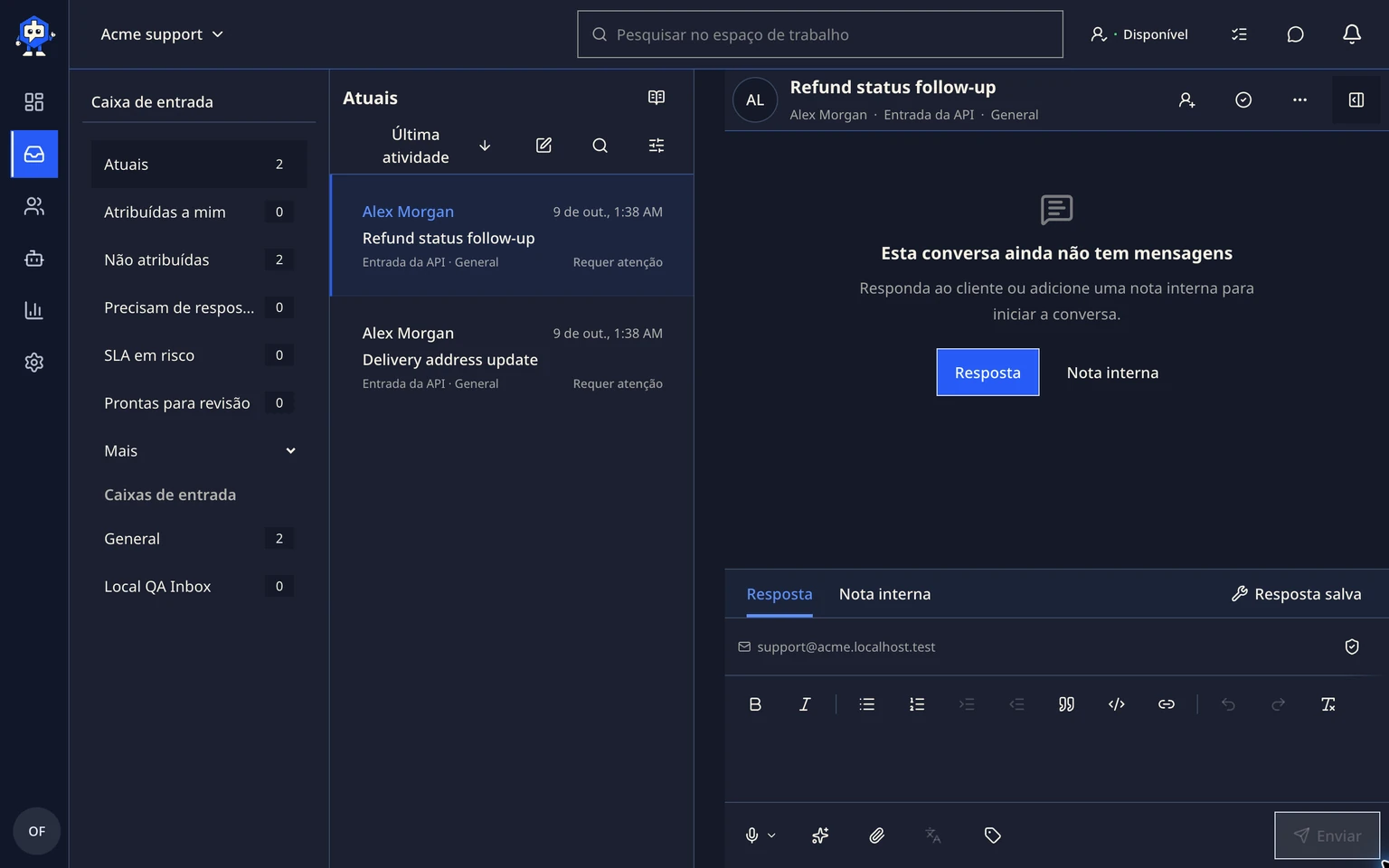
Task: Select Atuais in the inbox list
Action: [199, 165]
